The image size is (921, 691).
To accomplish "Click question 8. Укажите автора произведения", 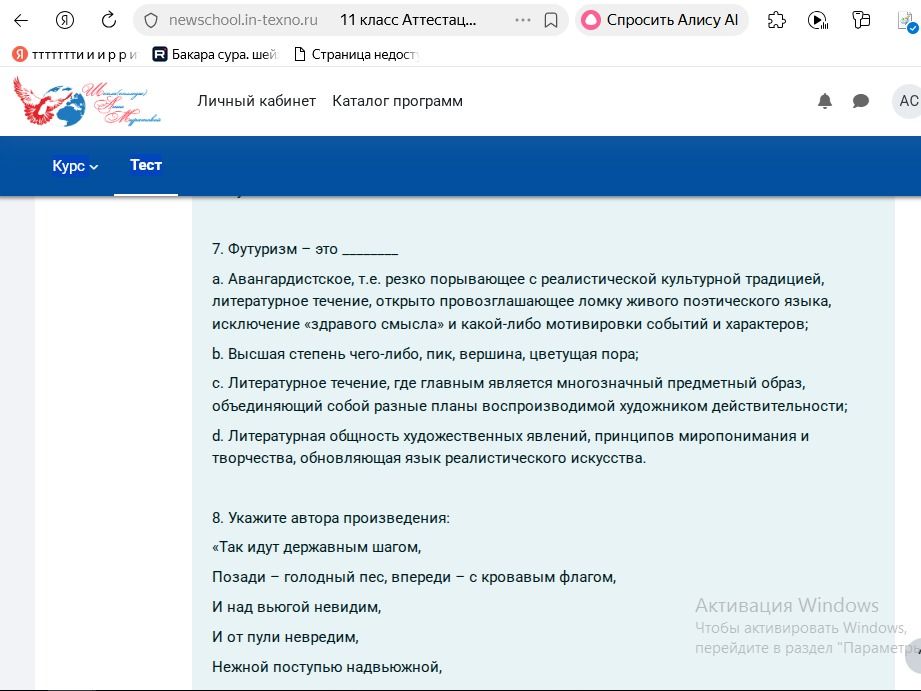I will pos(331,518).
